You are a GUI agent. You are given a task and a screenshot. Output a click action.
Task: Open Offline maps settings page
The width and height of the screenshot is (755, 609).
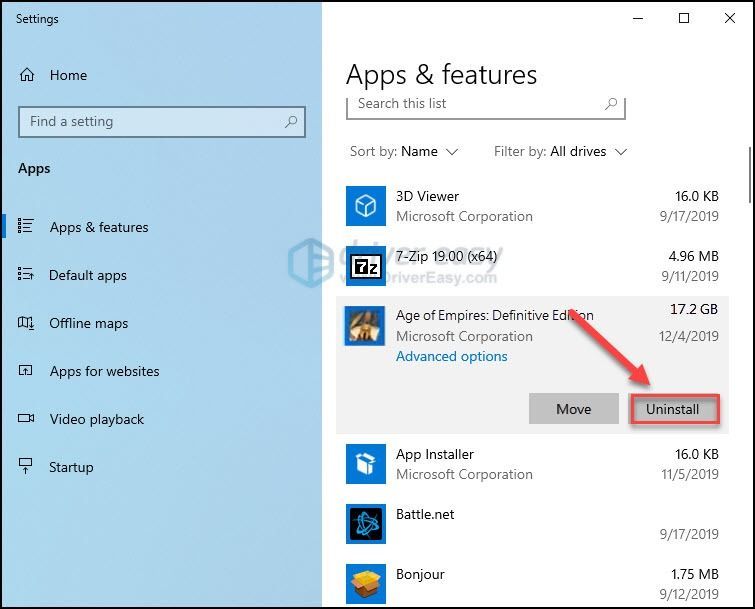[89, 324]
